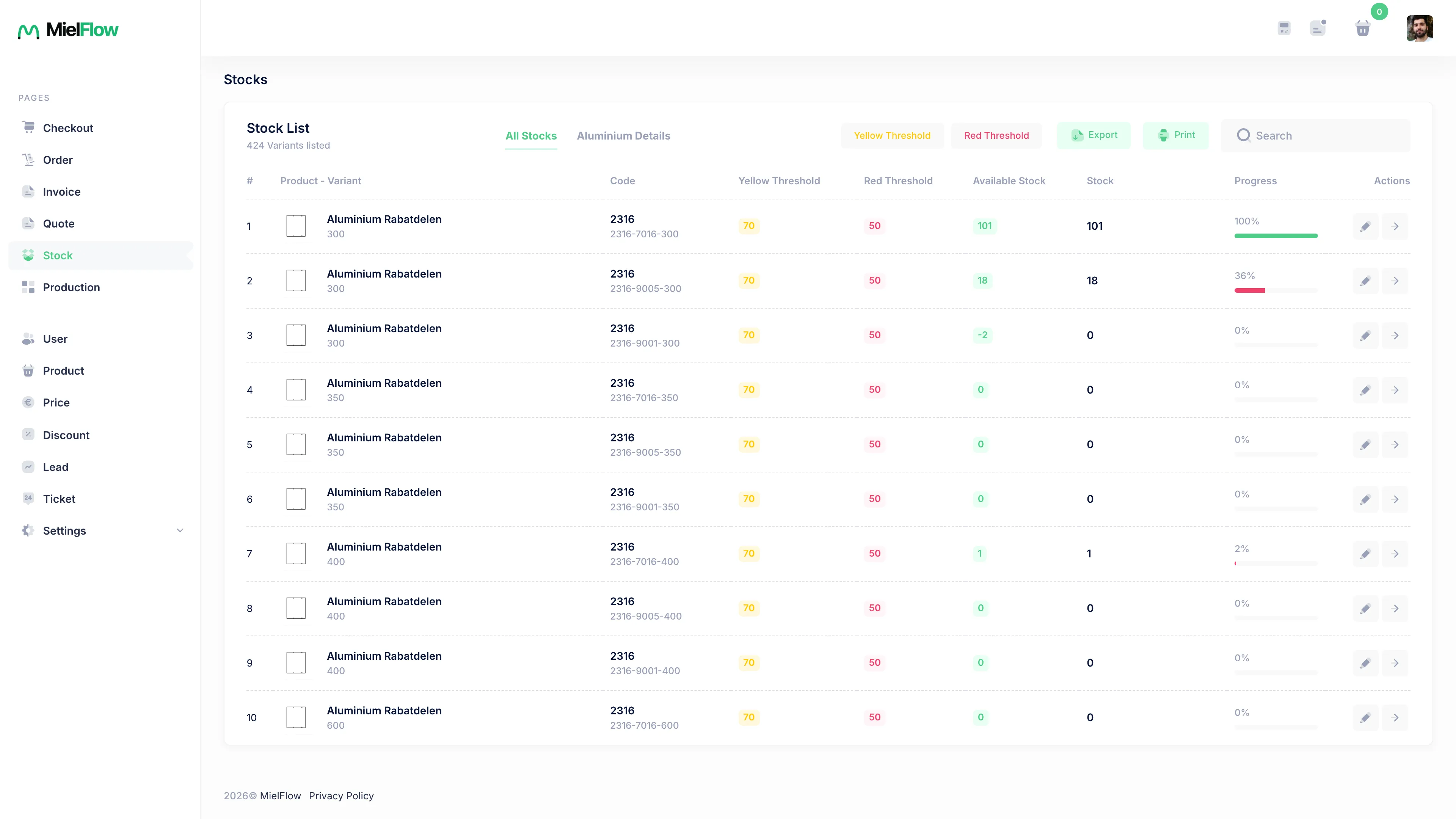Image resolution: width=1456 pixels, height=819 pixels.
Task: Click the user avatar photo
Action: point(1419,28)
